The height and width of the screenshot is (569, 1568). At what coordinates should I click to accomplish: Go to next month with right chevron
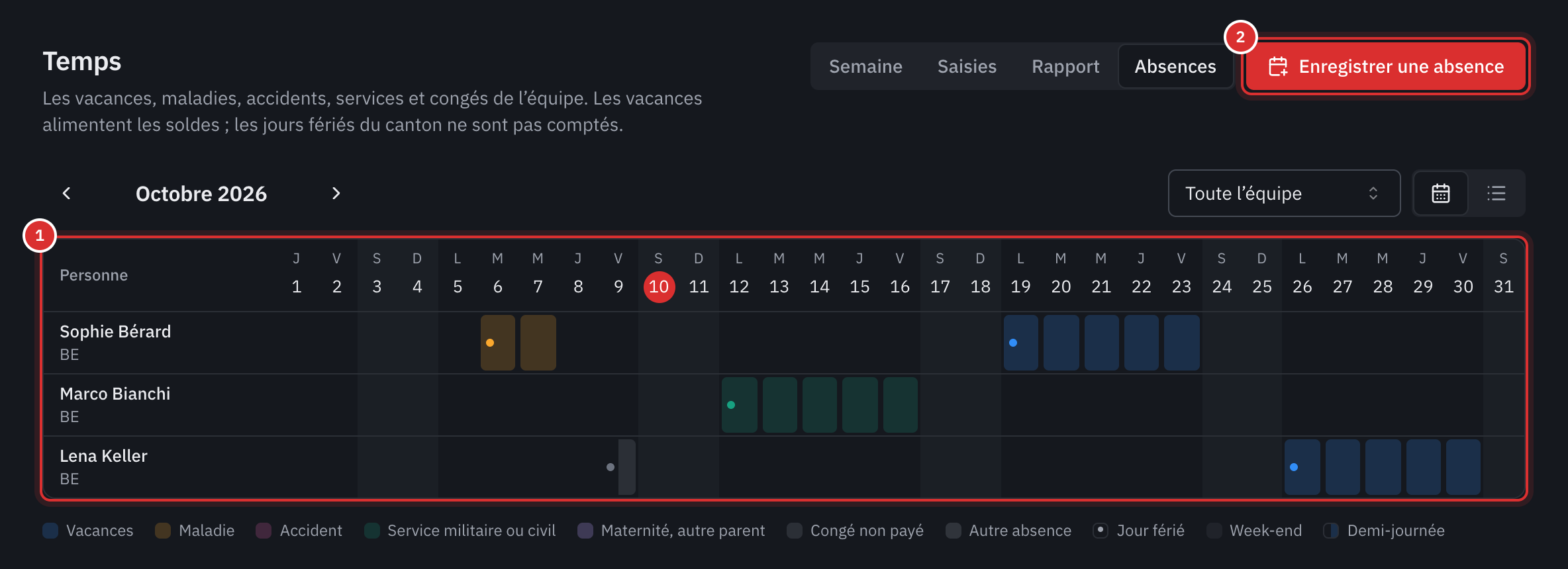(336, 193)
